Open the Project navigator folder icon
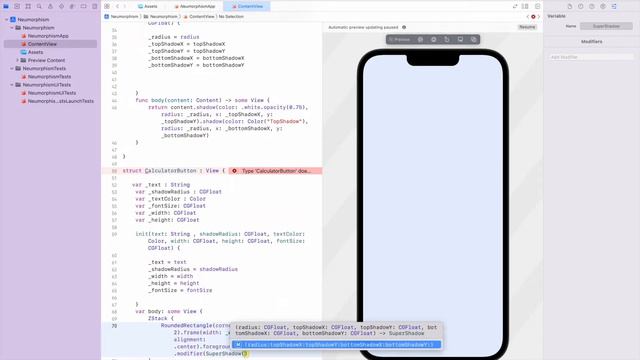The image size is (640, 360). (6, 7)
